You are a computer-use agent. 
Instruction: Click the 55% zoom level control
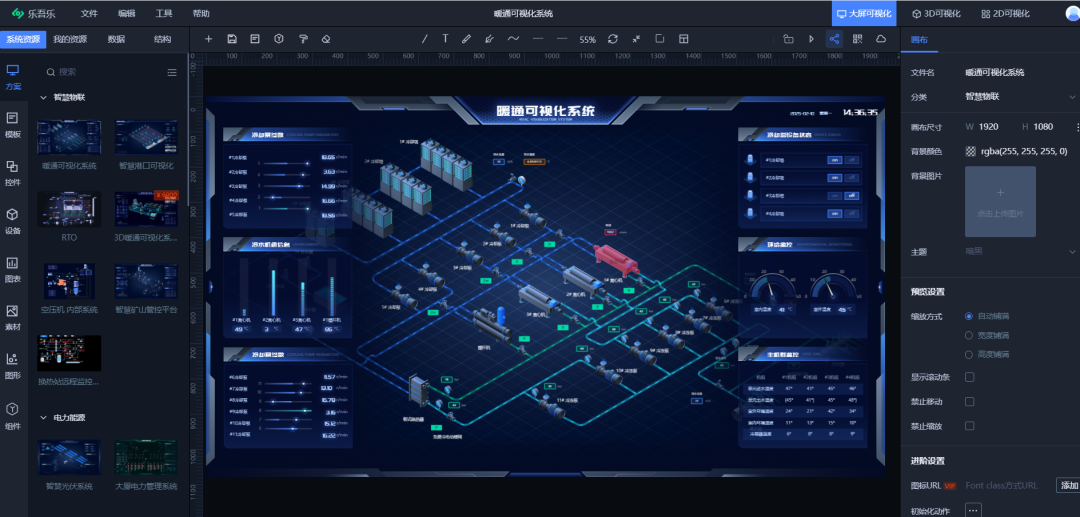[x=588, y=40]
